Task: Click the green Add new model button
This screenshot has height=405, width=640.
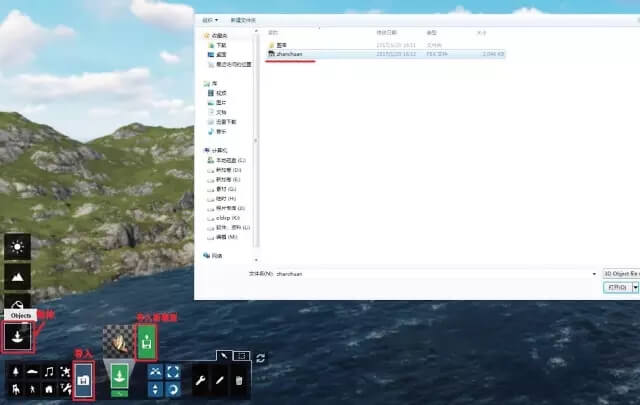Action: [146, 343]
